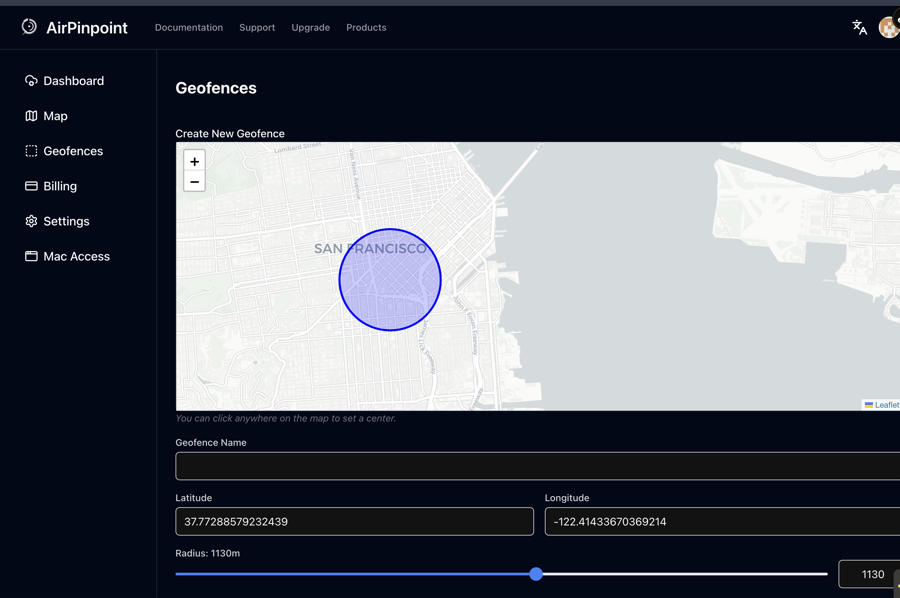Select the Latitude value field
Viewport: 900px width, 598px height.
click(x=354, y=521)
